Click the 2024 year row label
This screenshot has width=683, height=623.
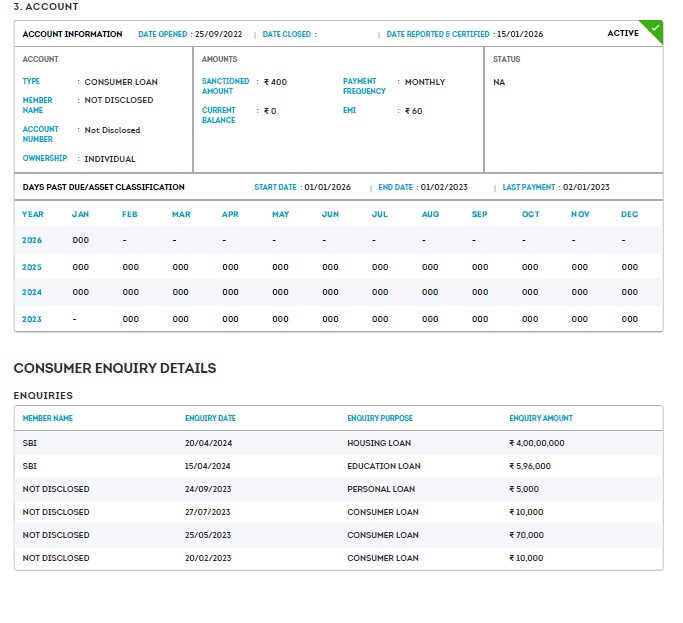[x=33, y=293]
